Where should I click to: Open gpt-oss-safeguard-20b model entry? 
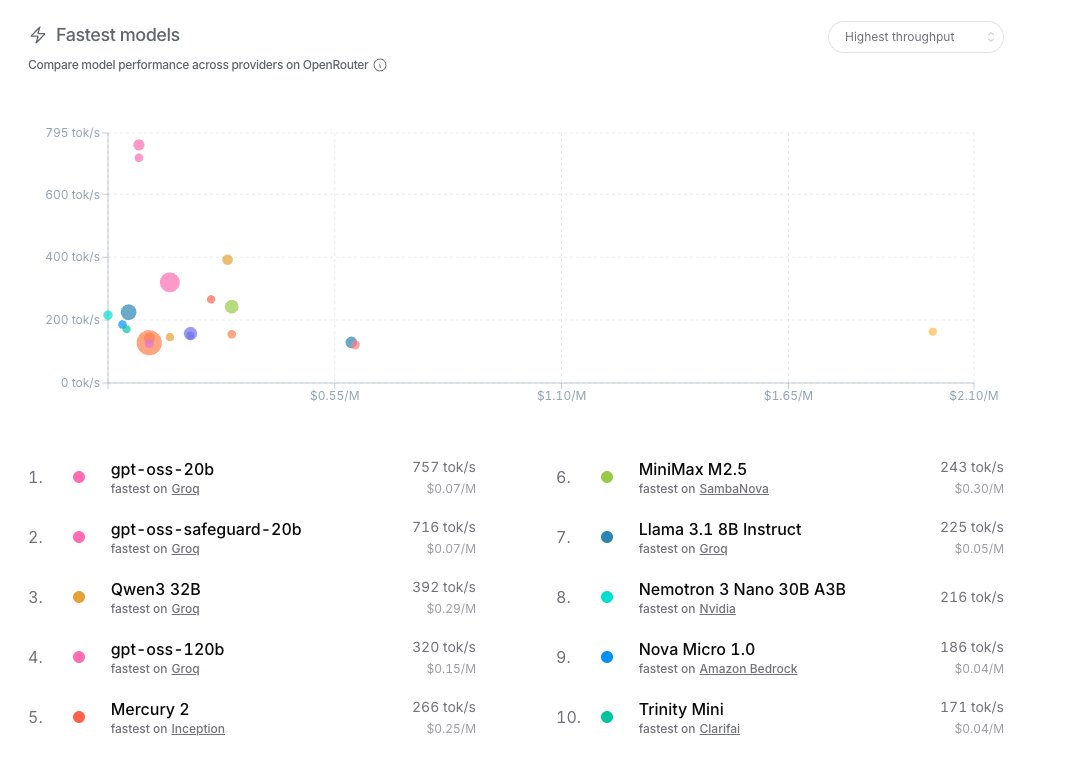point(205,529)
